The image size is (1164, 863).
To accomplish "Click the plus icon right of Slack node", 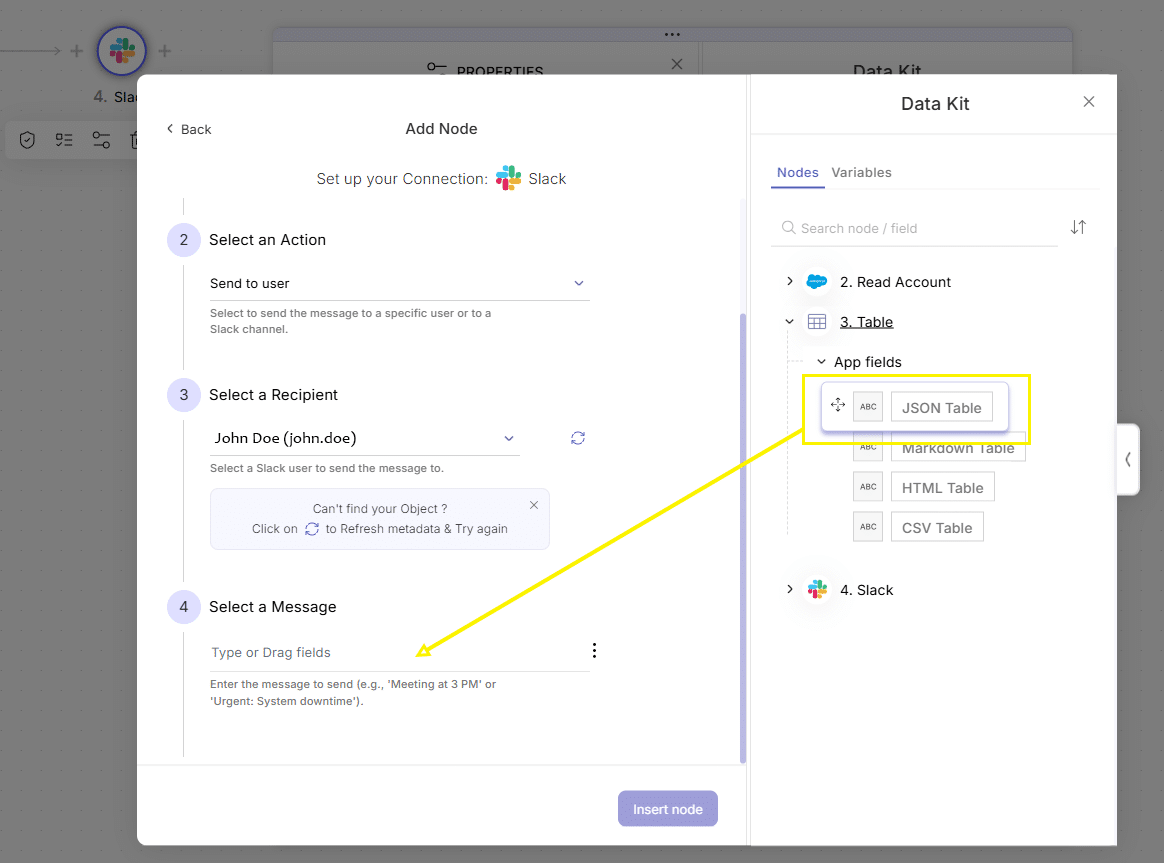I will click(x=165, y=51).
